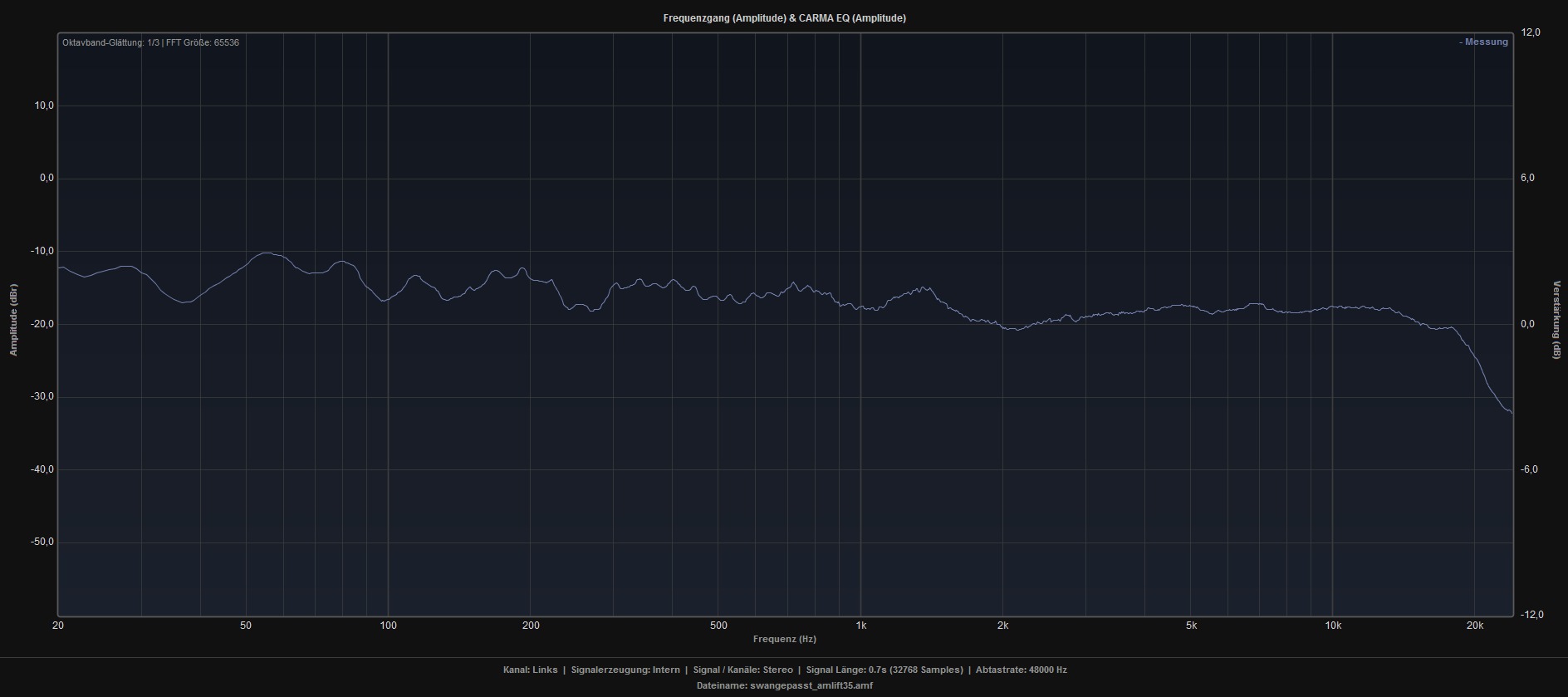Click the Messung legend entry
Image resolution: width=1568 pixels, height=697 pixels.
click(1483, 42)
